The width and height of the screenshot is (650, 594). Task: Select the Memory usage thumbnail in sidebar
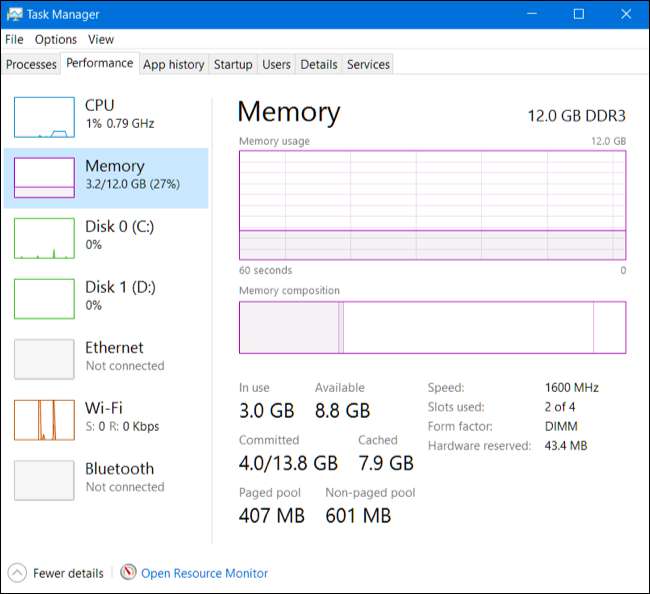click(x=44, y=178)
